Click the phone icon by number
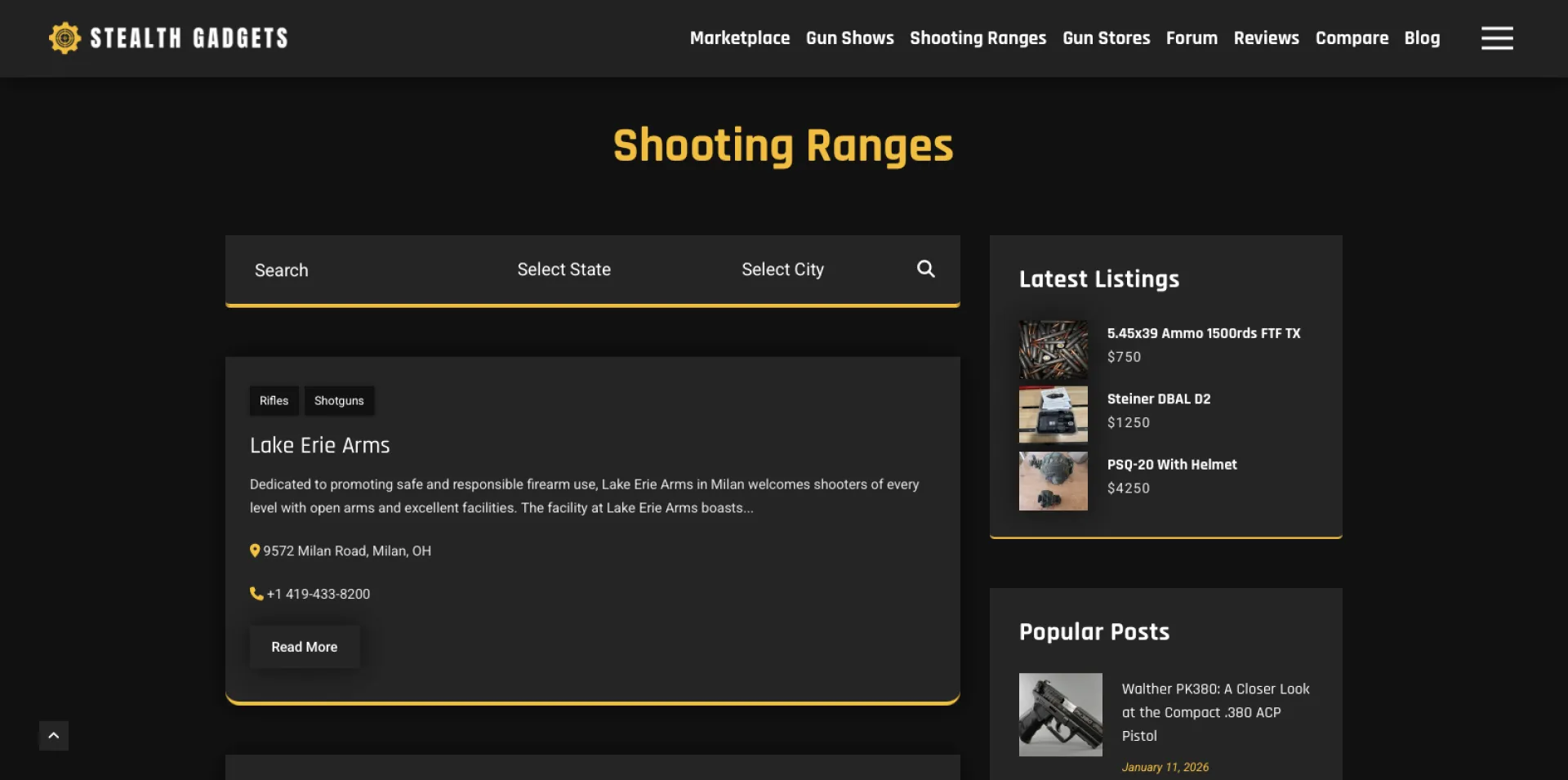The height and width of the screenshot is (780, 1568). [256, 594]
